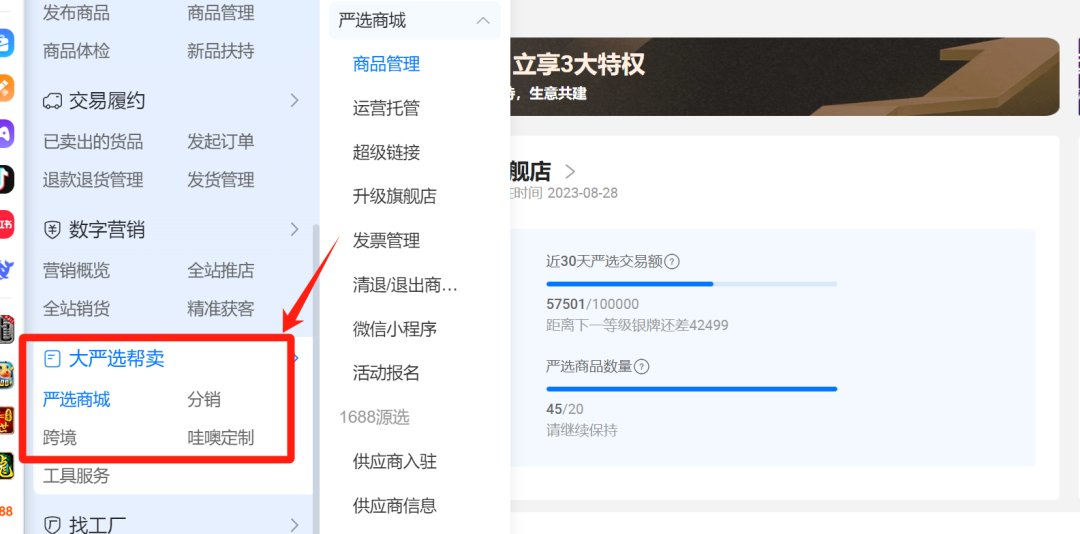This screenshot has width=1080, height=534.
Task: Click the 45/20 product count value
Action: click(565, 409)
